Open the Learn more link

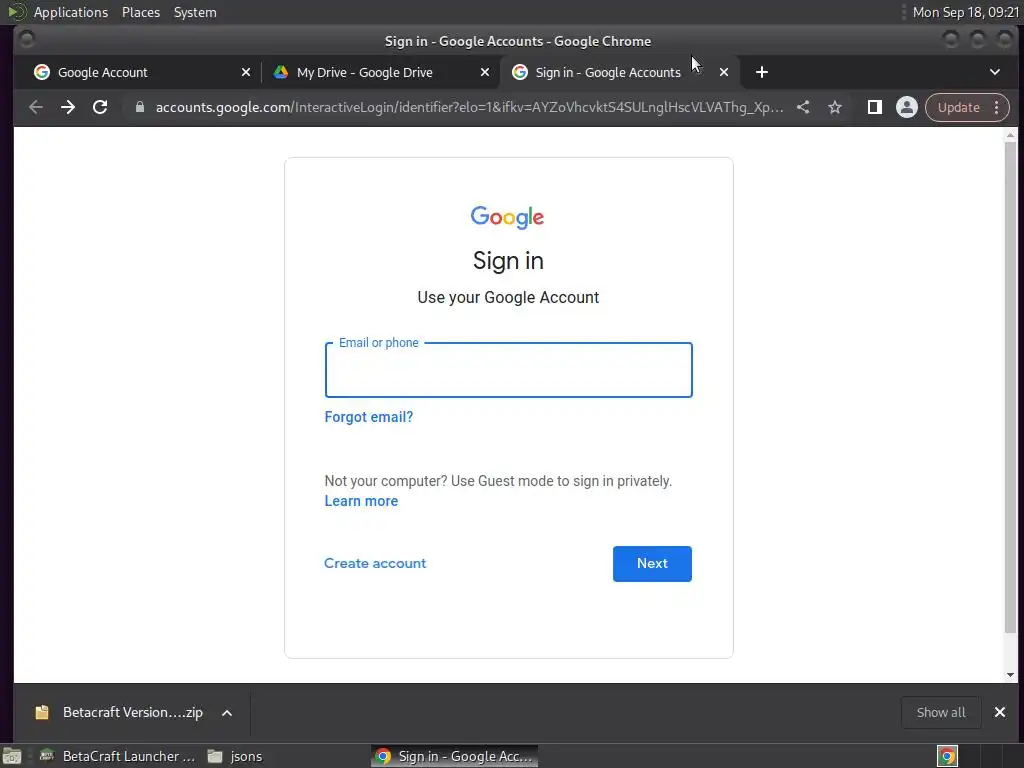[361, 501]
